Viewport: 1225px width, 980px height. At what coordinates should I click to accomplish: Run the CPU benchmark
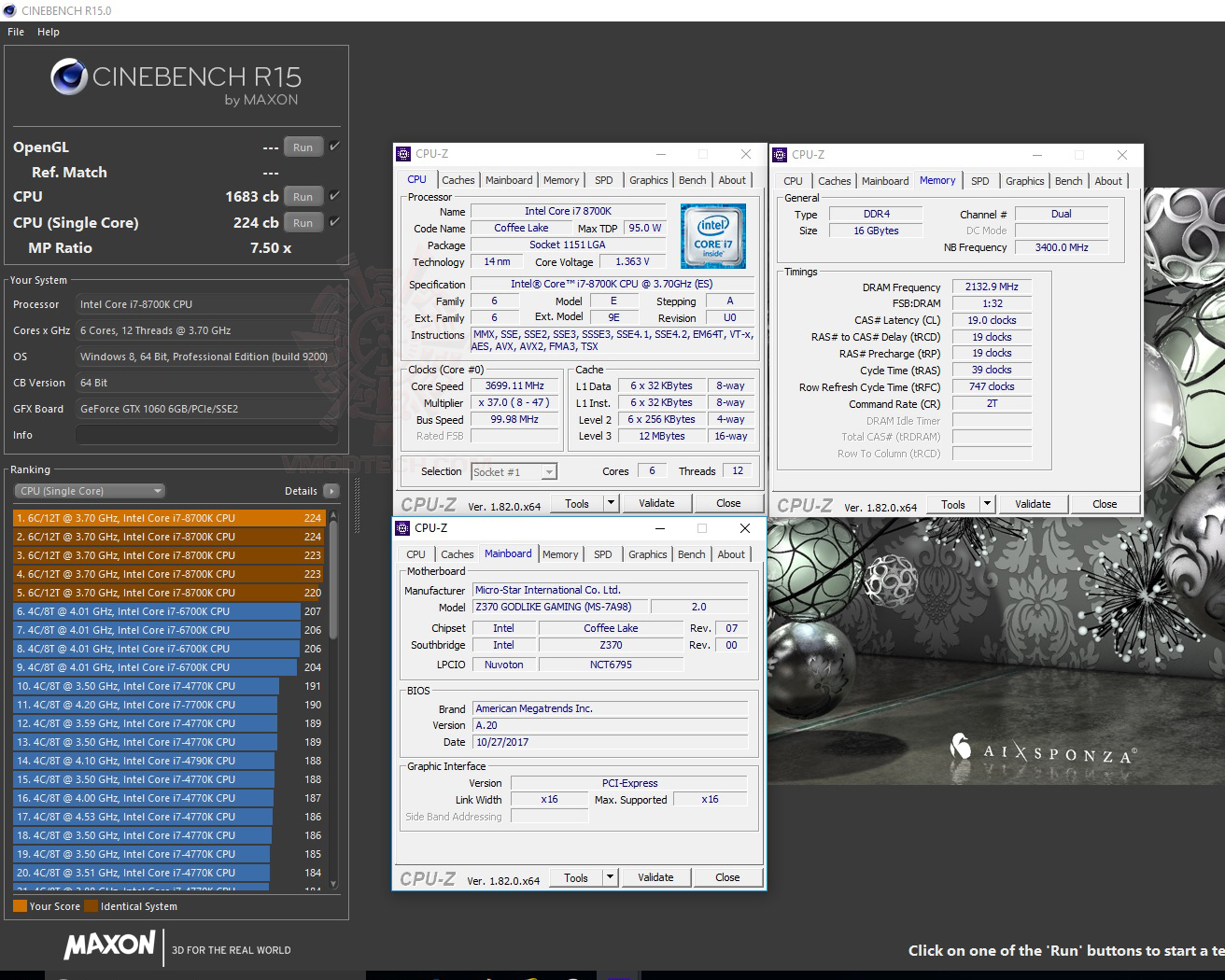coord(303,196)
